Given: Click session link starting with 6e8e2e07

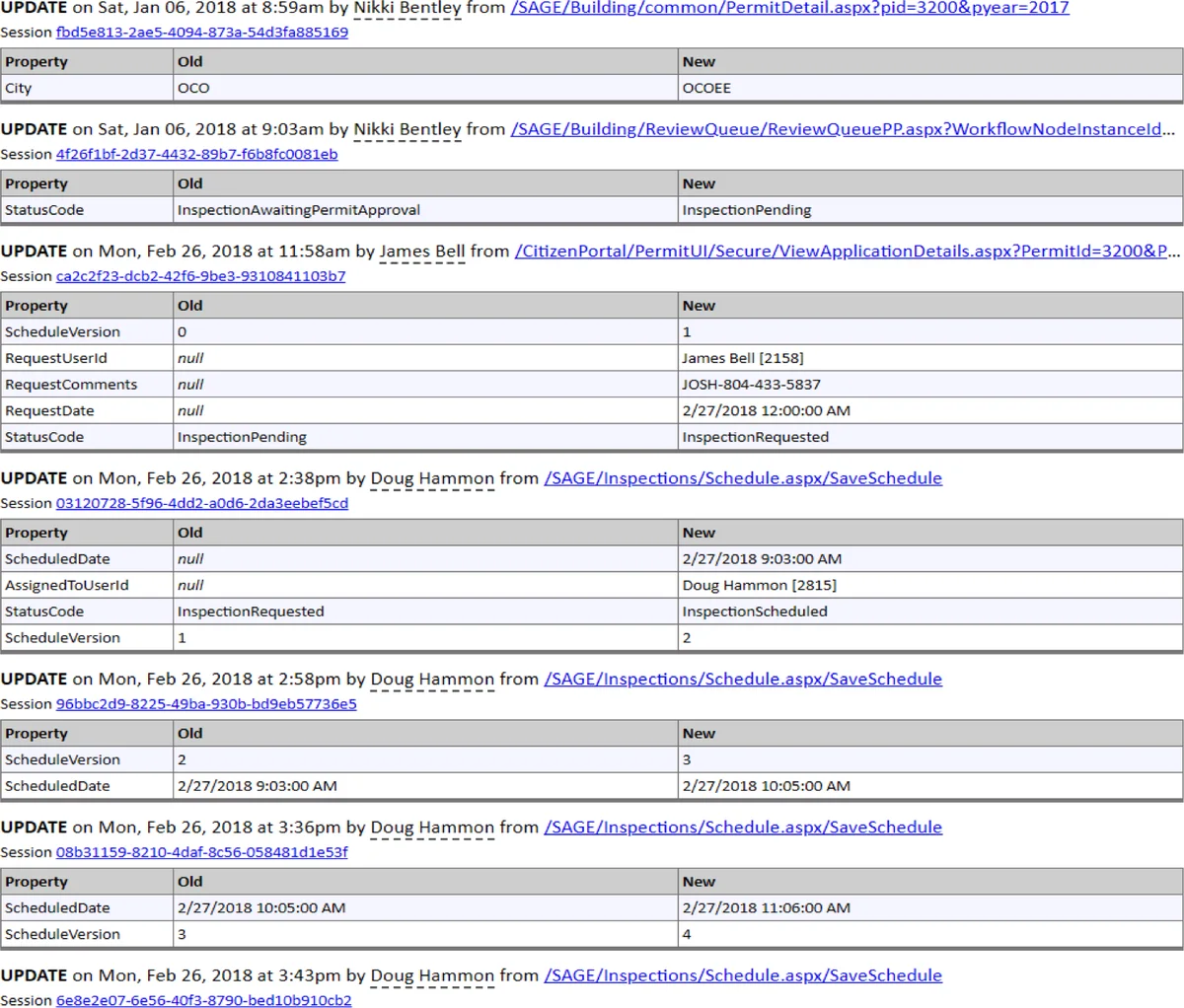Looking at the screenshot, I should (x=203, y=1000).
